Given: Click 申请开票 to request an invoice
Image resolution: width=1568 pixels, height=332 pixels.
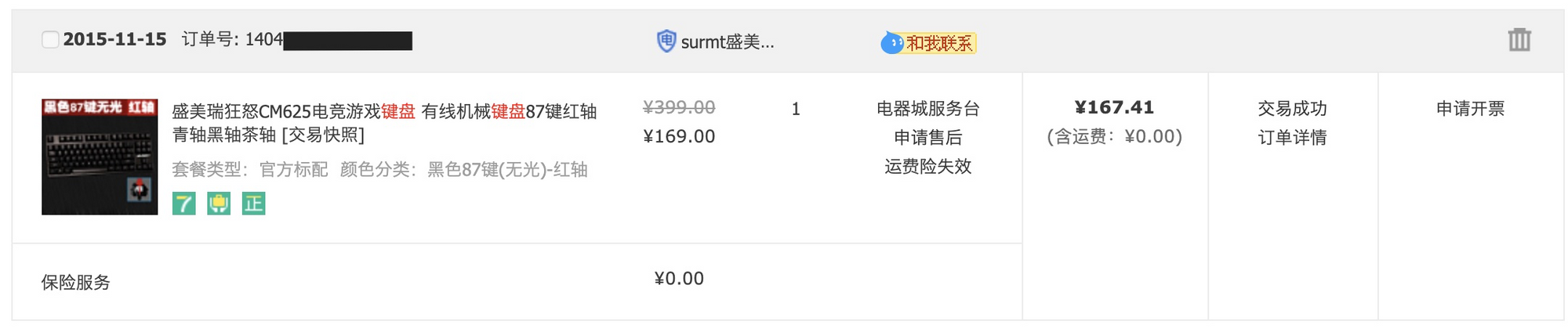Looking at the screenshot, I should pos(1470,109).
